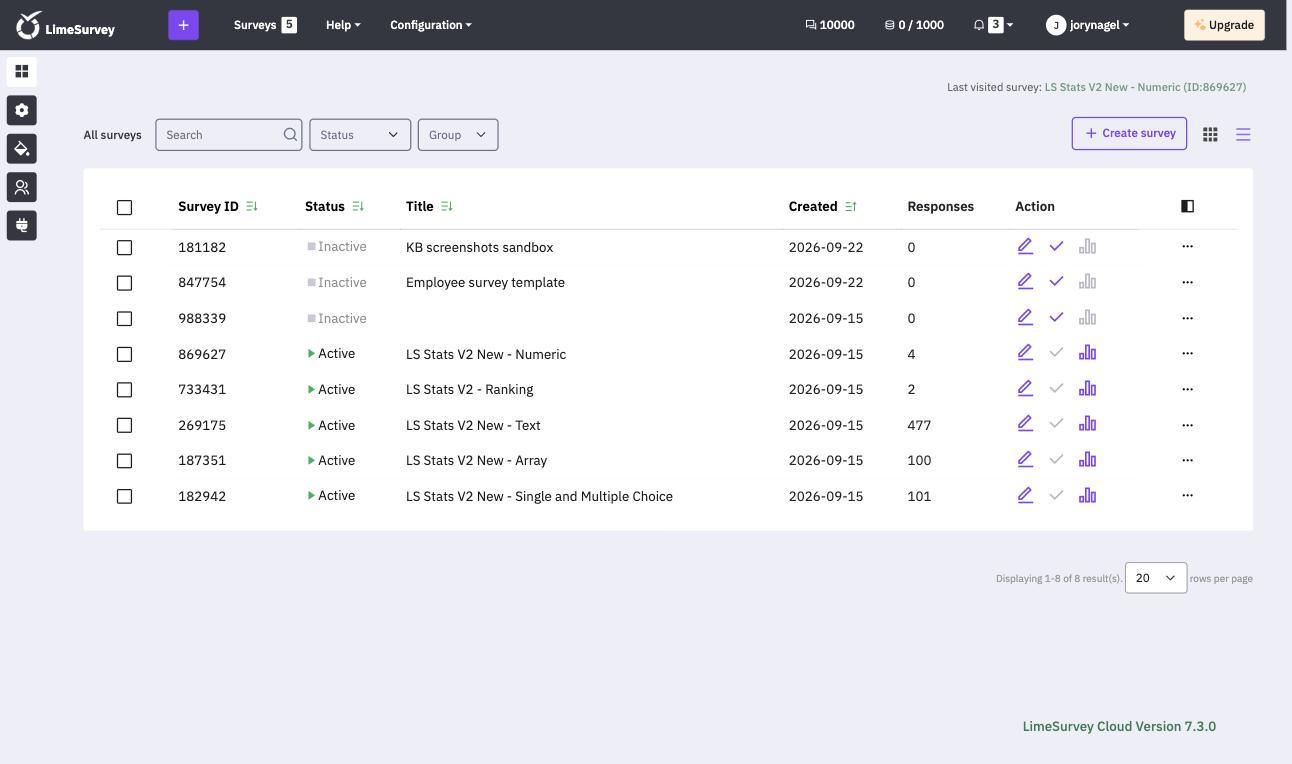Screen dimensions: 1292x764
Task: Select checkbox for survey 988339
Action: coord(124,319)
